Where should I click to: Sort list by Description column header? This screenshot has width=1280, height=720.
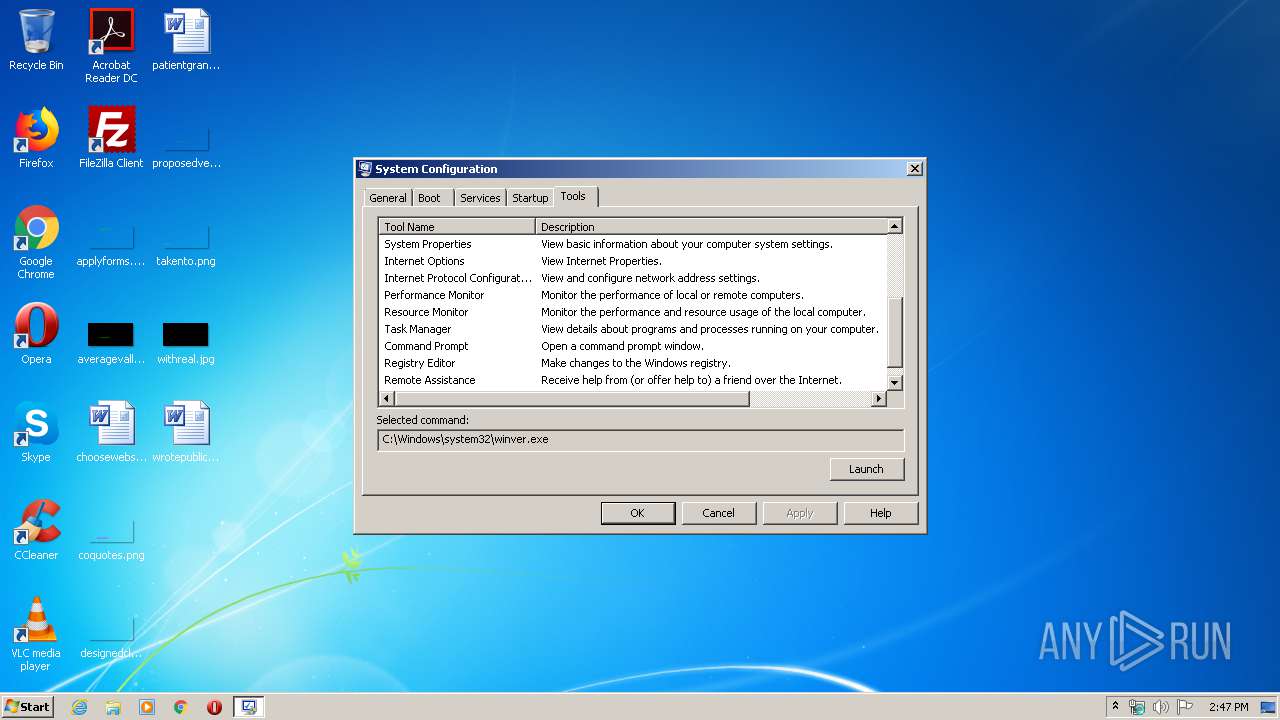[711, 226]
